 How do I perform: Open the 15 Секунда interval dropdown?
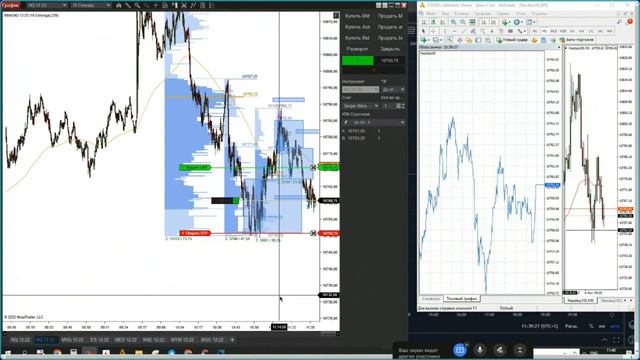point(91,5)
